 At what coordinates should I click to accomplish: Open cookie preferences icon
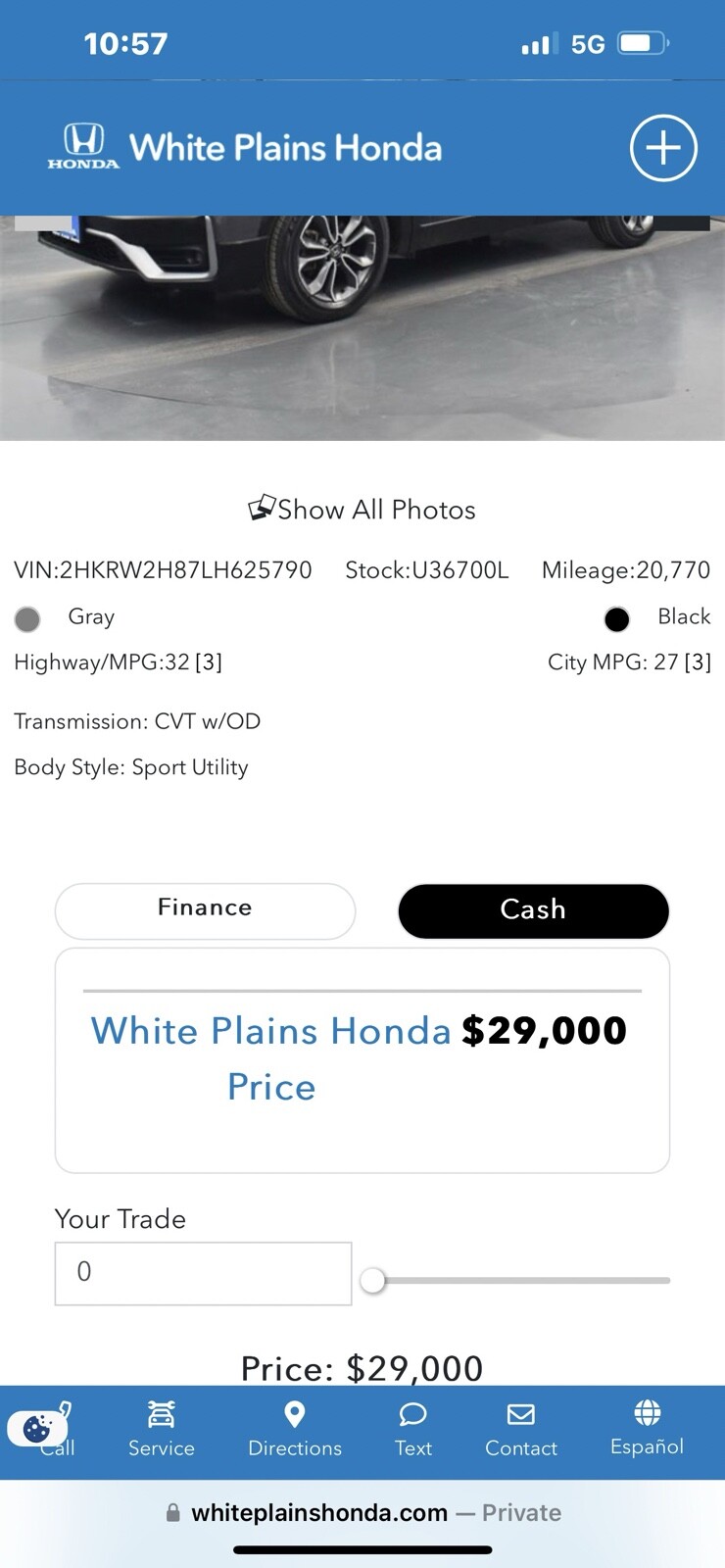pos(36,1429)
